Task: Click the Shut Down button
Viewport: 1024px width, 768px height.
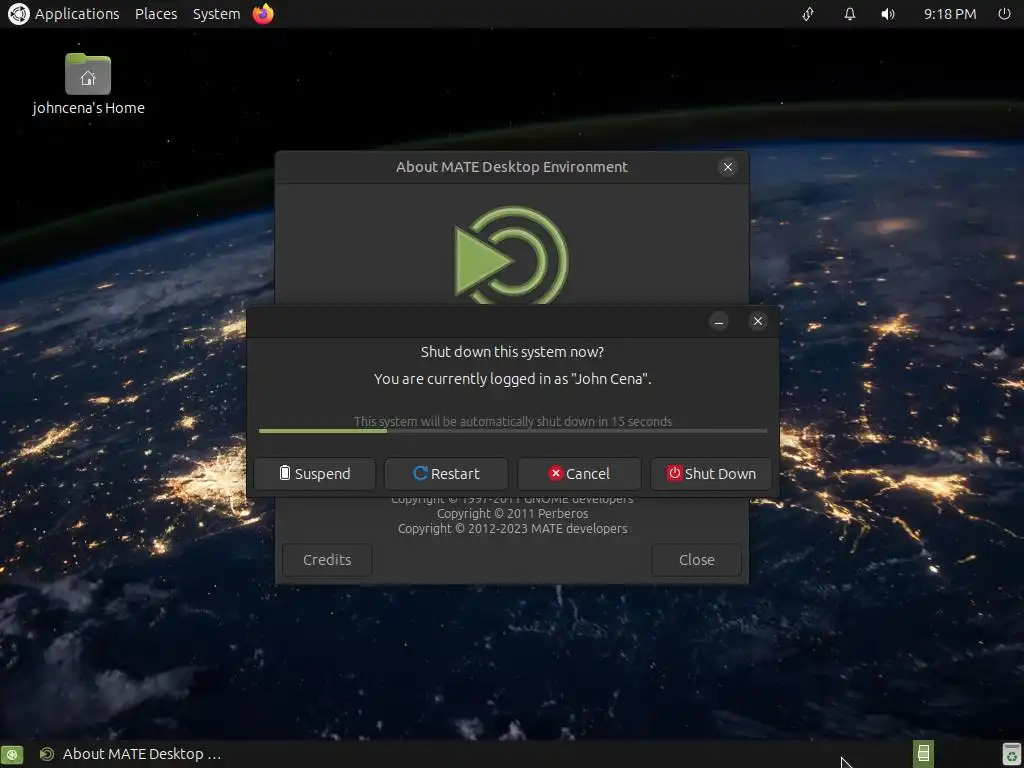Action: click(711, 473)
